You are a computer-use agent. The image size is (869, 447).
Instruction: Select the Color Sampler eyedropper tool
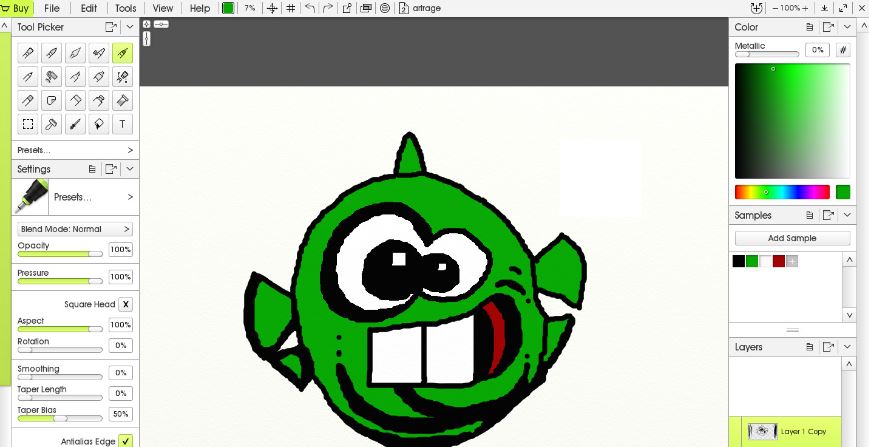(x=75, y=125)
